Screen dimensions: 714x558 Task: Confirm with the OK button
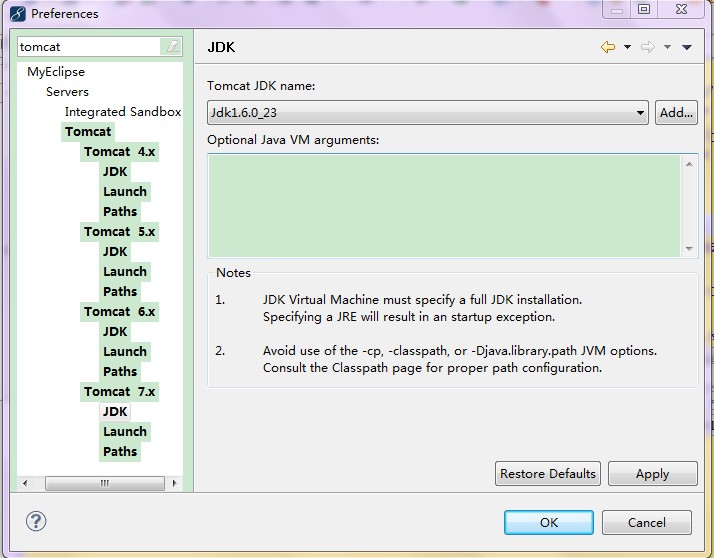tap(549, 522)
